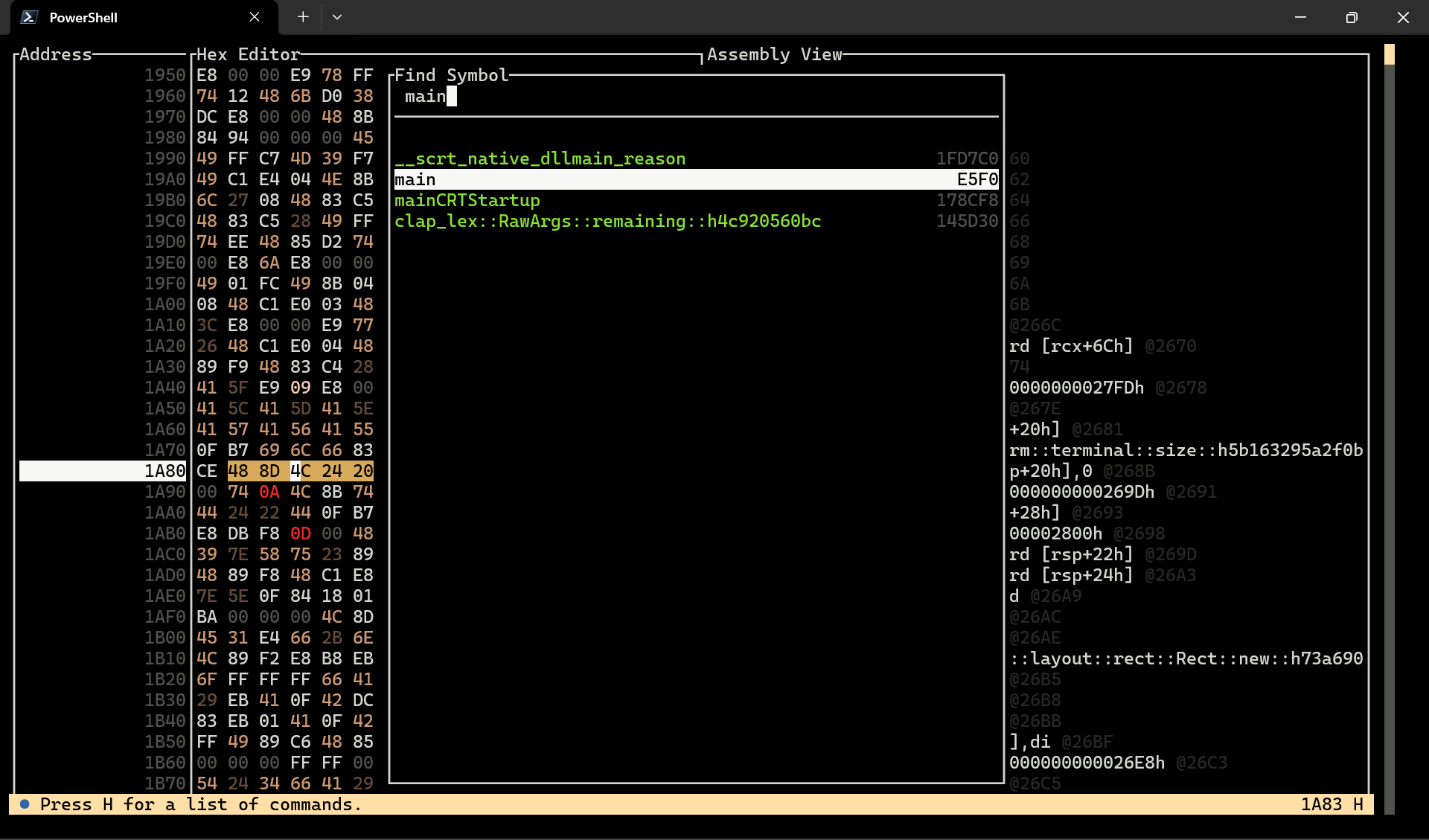The width and height of the screenshot is (1429, 840).
Task: Click address 19D0 in Address column
Action: click(x=165, y=242)
